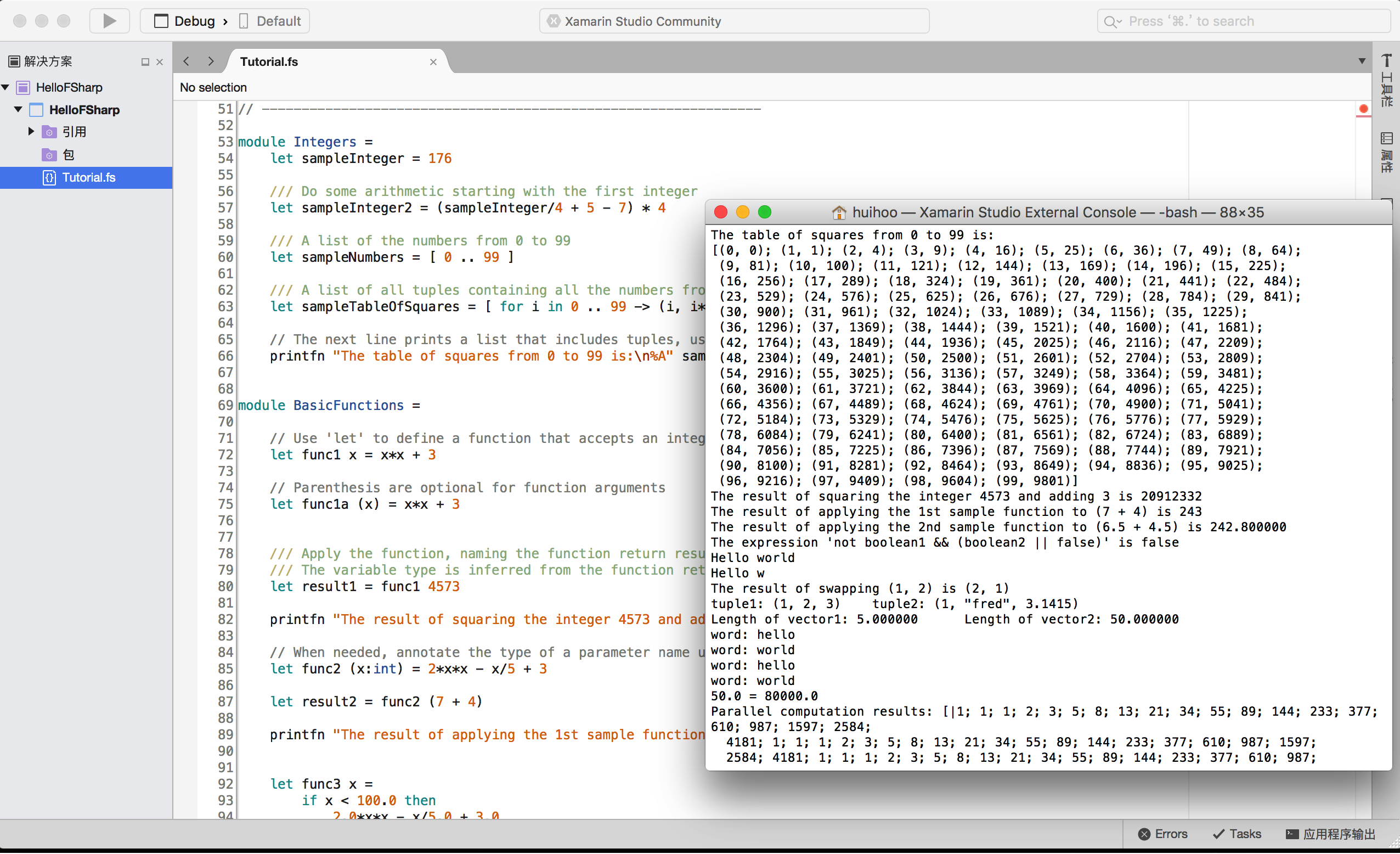Click the red error marker in scrollbar
This screenshot has height=854, width=1400.
1363,109
